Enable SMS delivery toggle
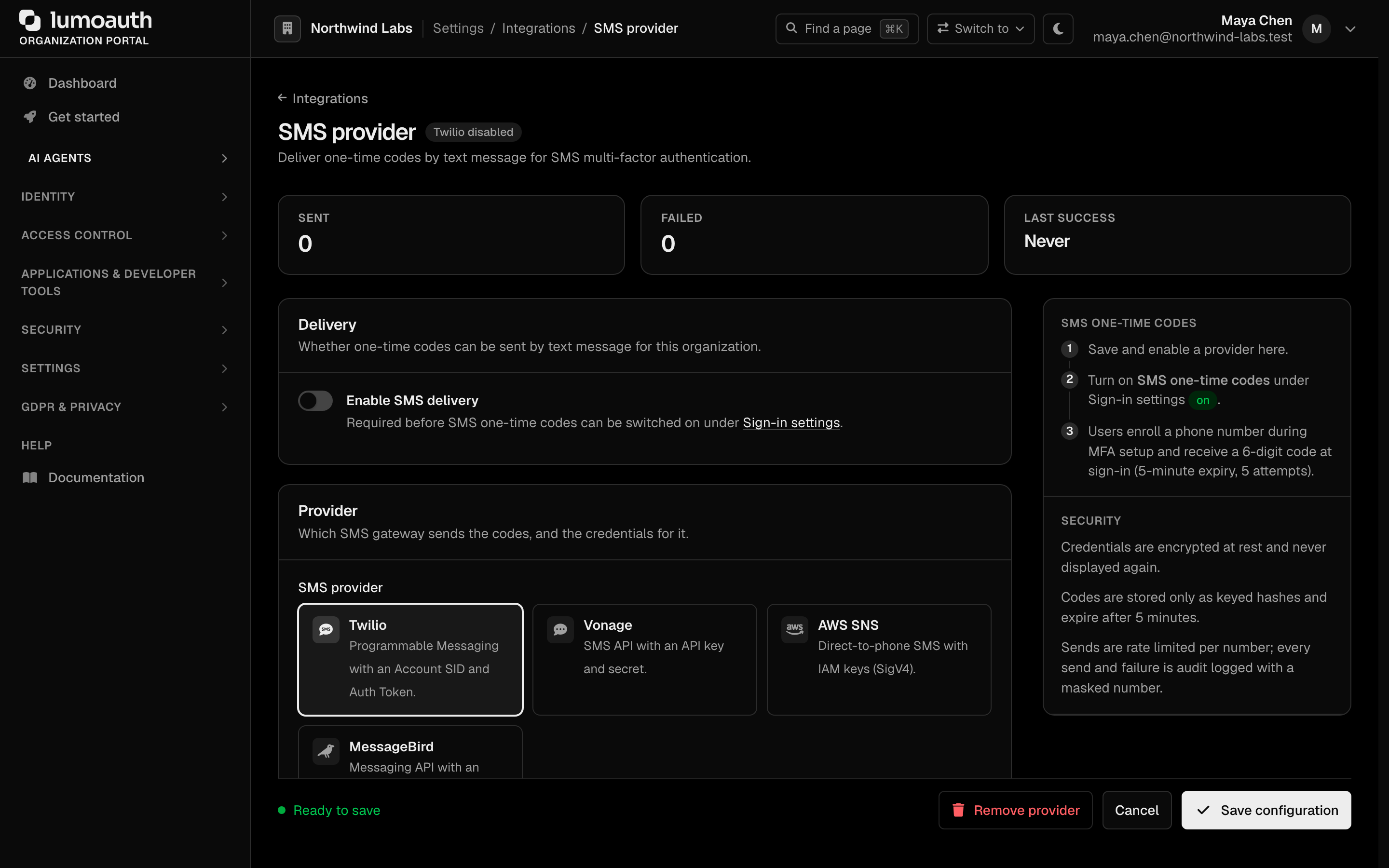The height and width of the screenshot is (868, 1389). (315, 401)
